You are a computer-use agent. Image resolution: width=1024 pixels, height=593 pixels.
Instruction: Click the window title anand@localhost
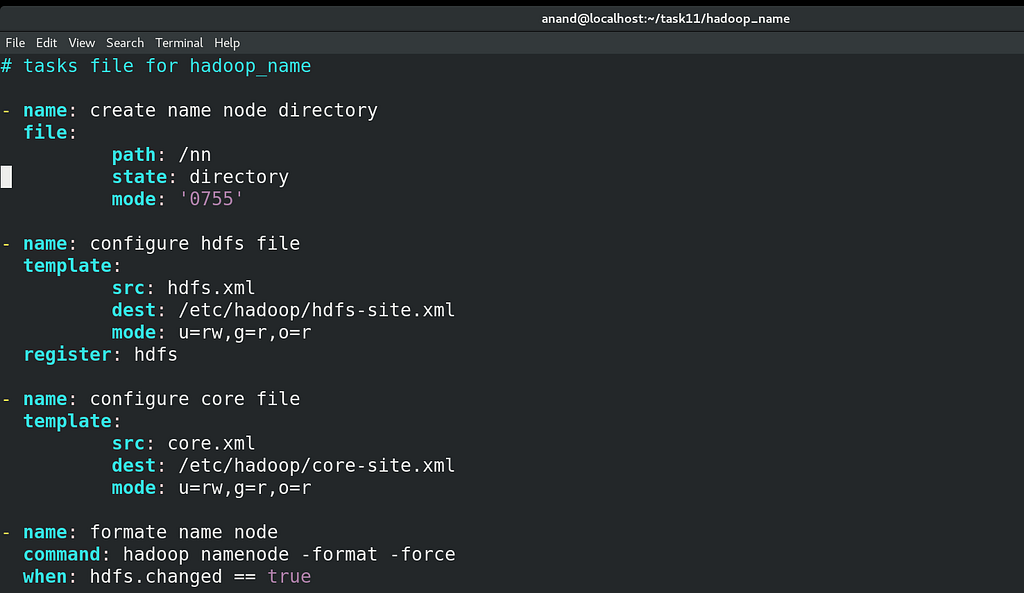point(665,19)
